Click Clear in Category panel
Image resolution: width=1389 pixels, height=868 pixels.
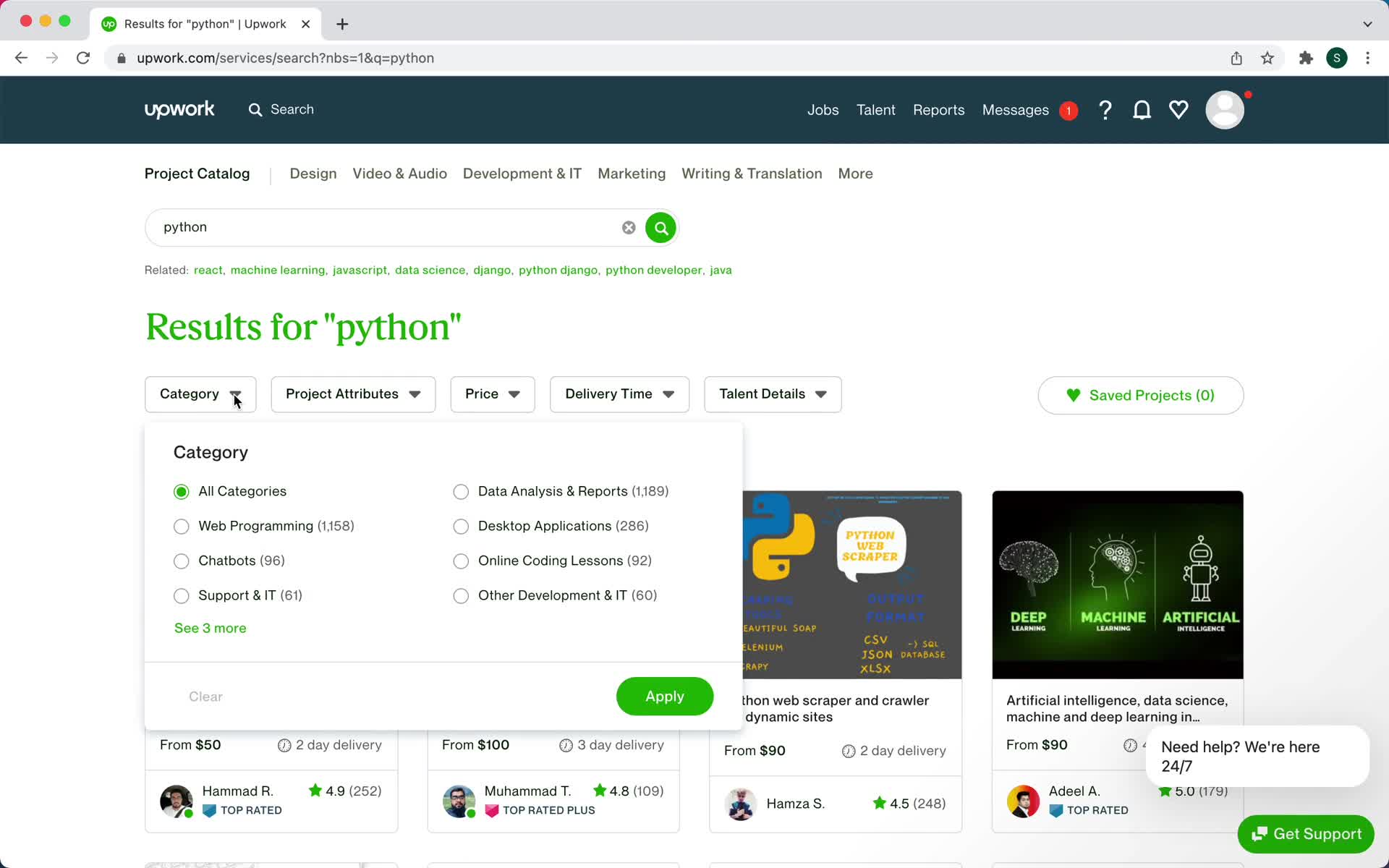[x=205, y=697]
